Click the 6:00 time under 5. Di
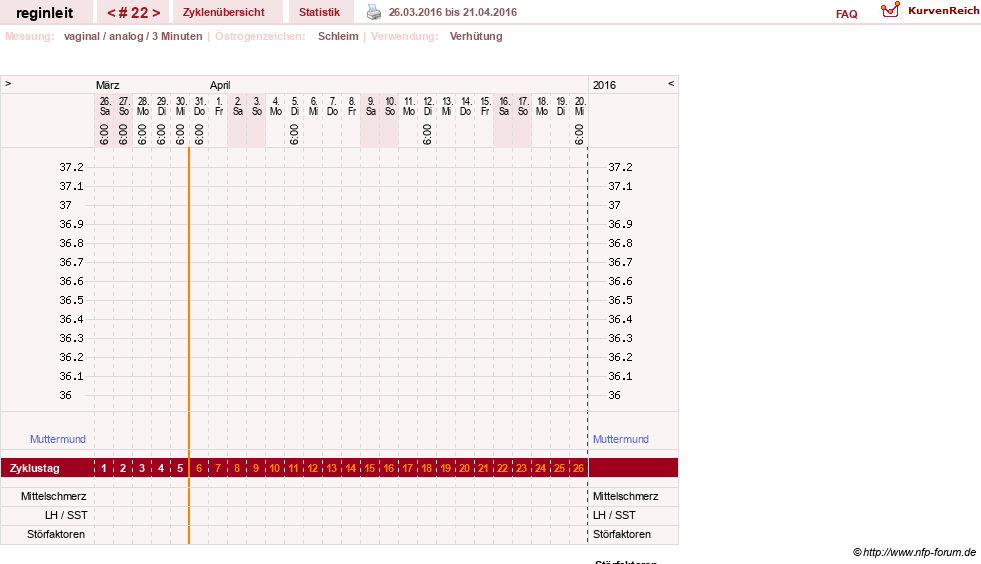 click(294, 134)
